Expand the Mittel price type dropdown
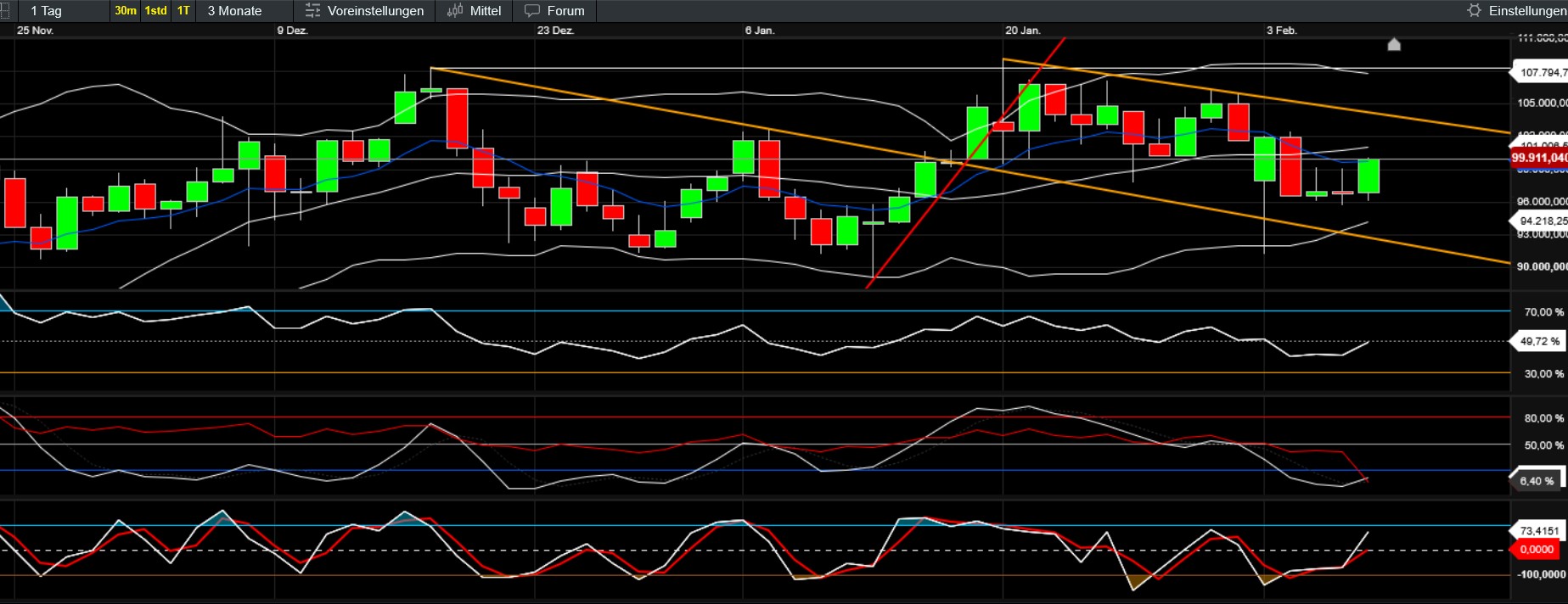Screen dimensions: 1568x604 point(485,11)
